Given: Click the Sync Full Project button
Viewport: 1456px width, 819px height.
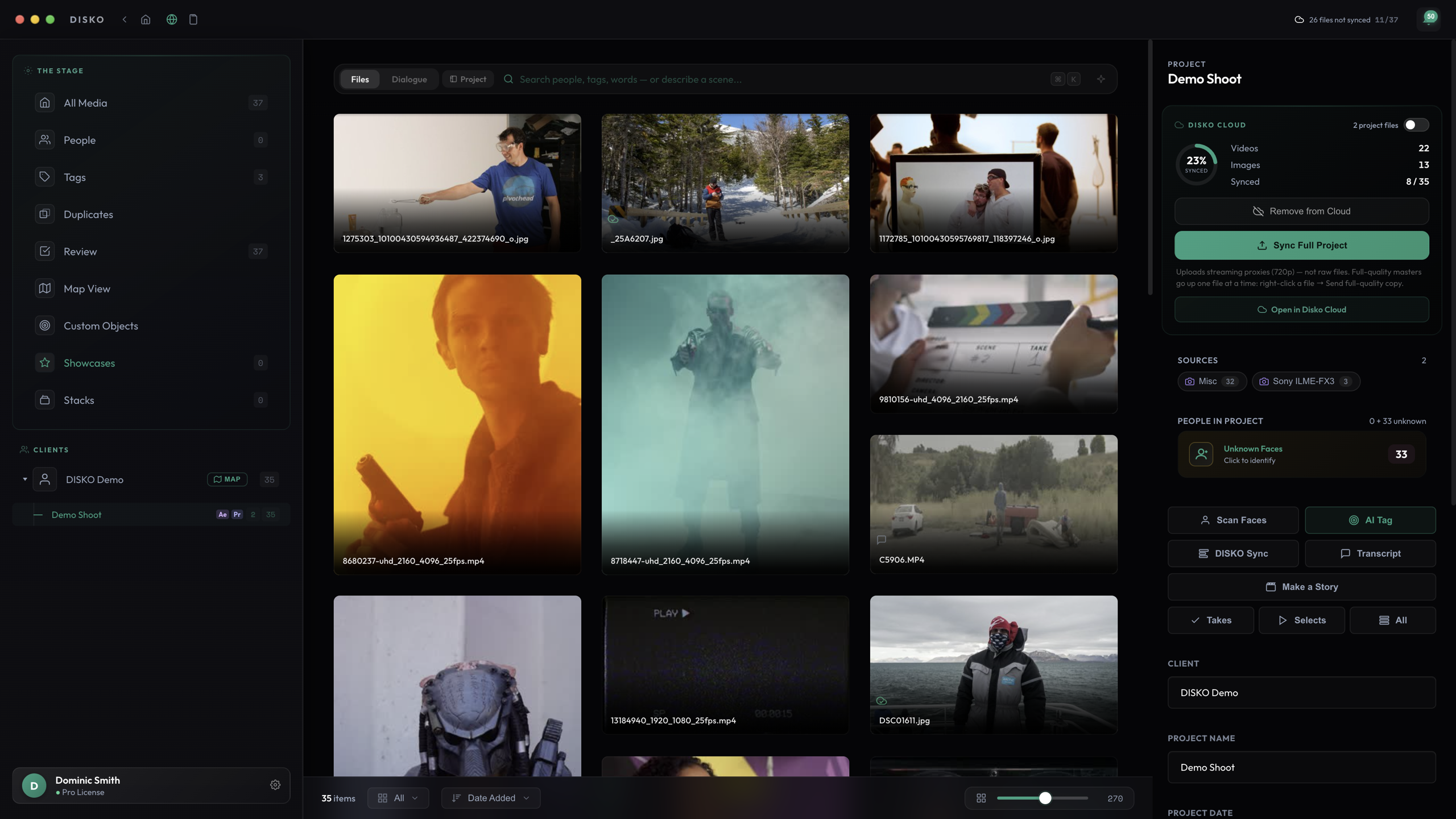Looking at the screenshot, I should coord(1301,245).
